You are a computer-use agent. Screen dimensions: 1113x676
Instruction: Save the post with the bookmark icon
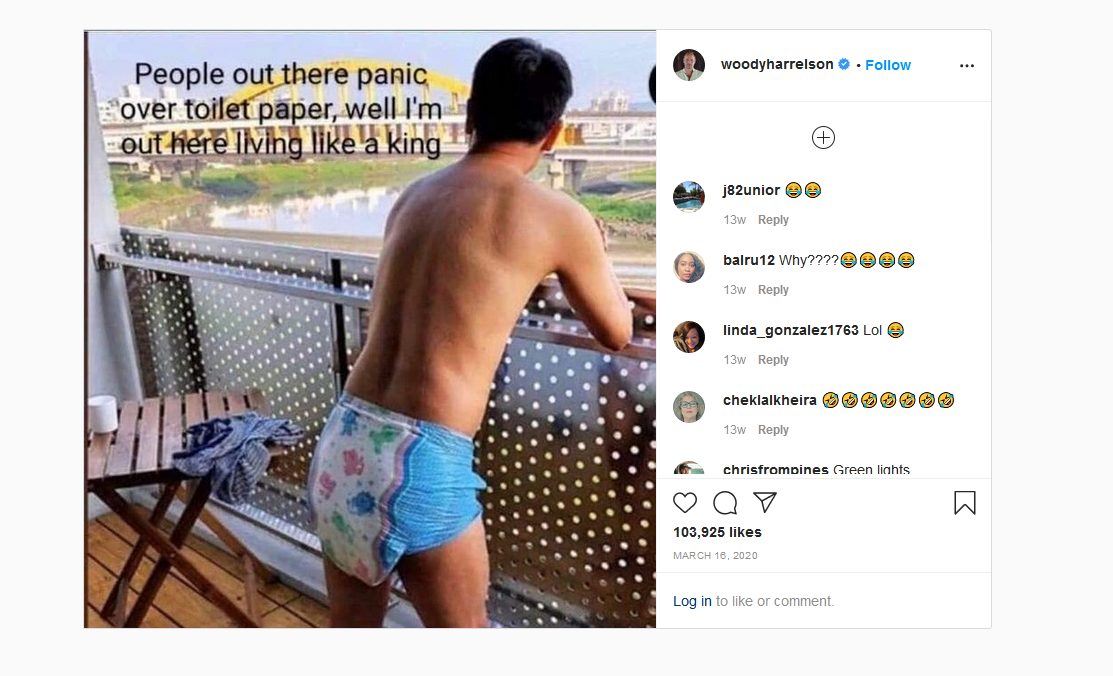tap(965, 503)
